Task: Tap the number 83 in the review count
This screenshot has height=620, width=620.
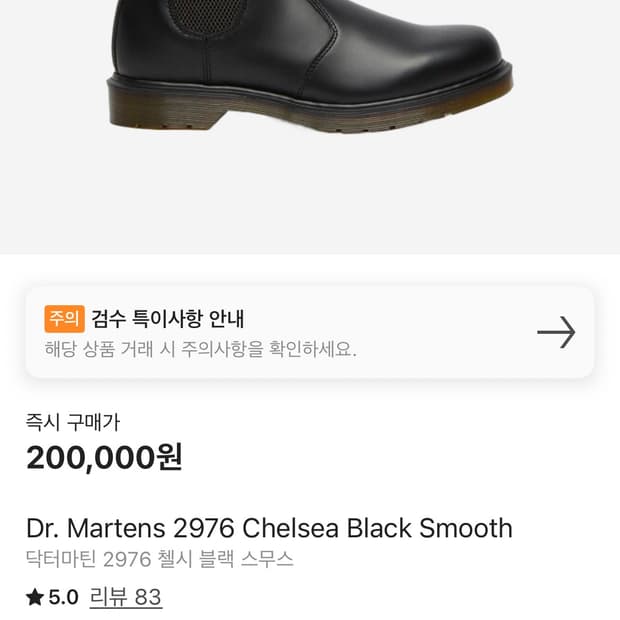Action: point(147,598)
